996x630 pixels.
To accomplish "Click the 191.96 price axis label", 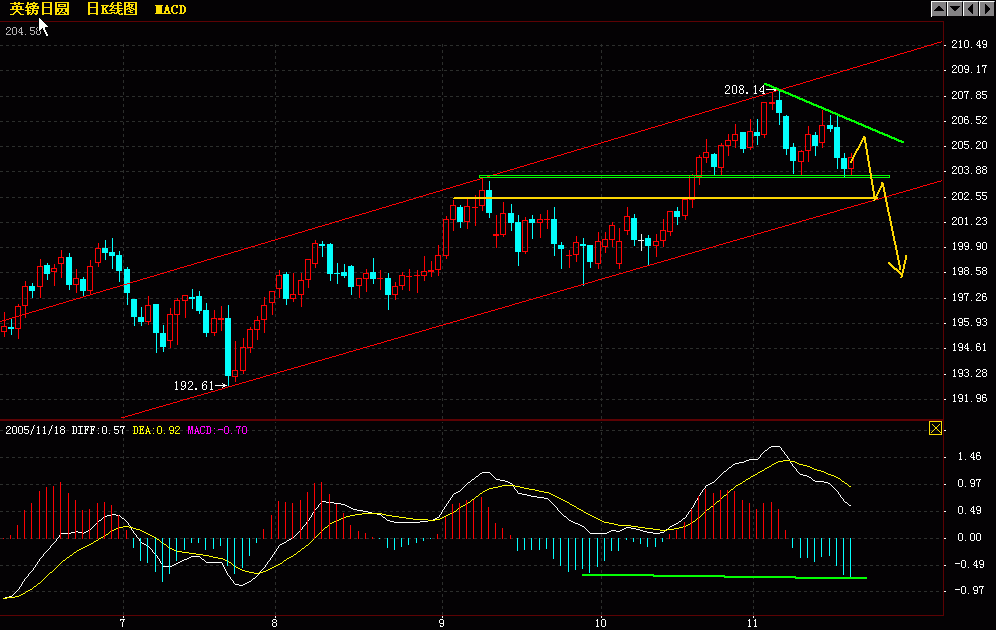I will 969,398.
